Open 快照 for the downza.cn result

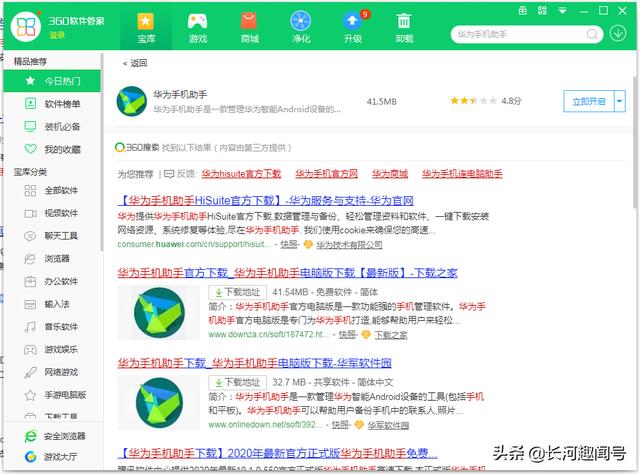click(348, 335)
